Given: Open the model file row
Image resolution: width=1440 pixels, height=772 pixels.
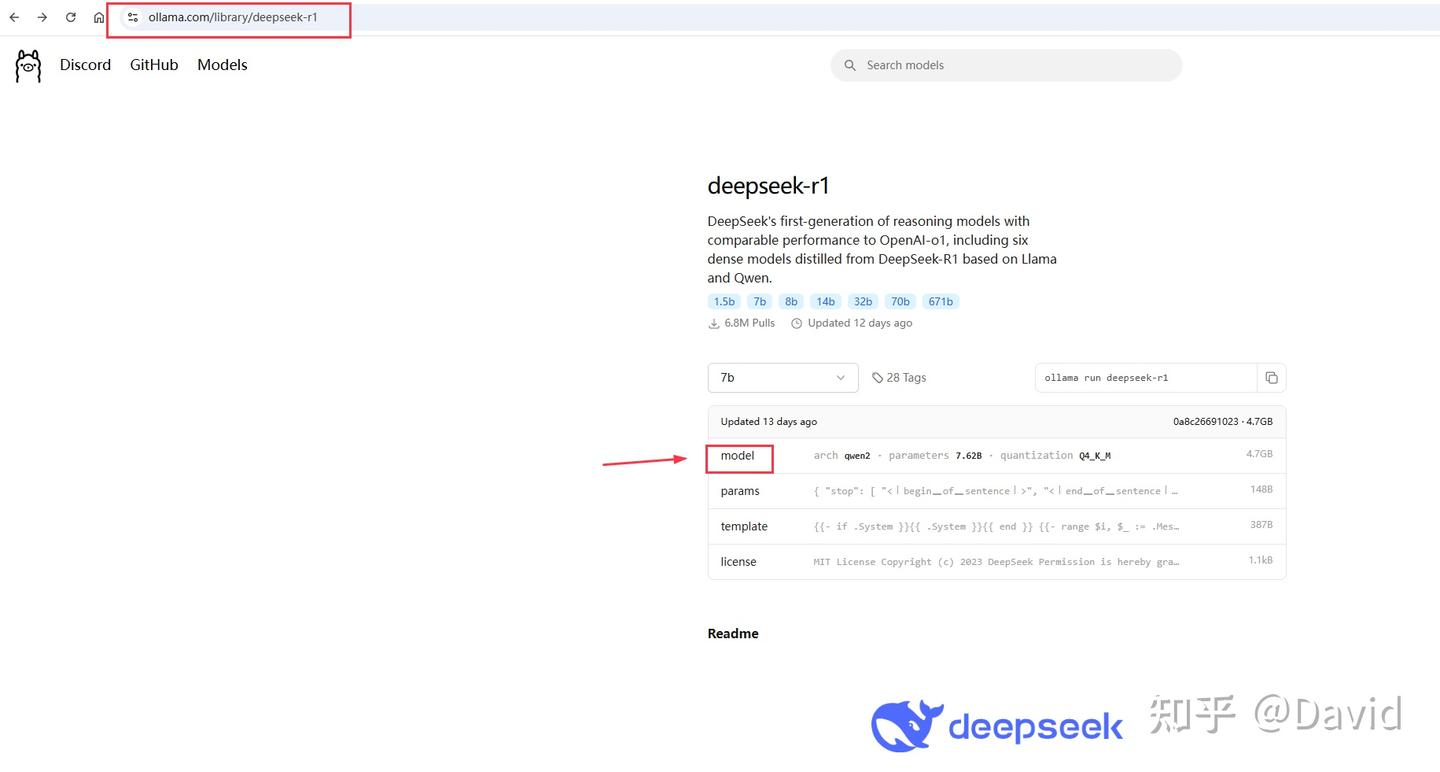Looking at the screenshot, I should coord(738,456).
